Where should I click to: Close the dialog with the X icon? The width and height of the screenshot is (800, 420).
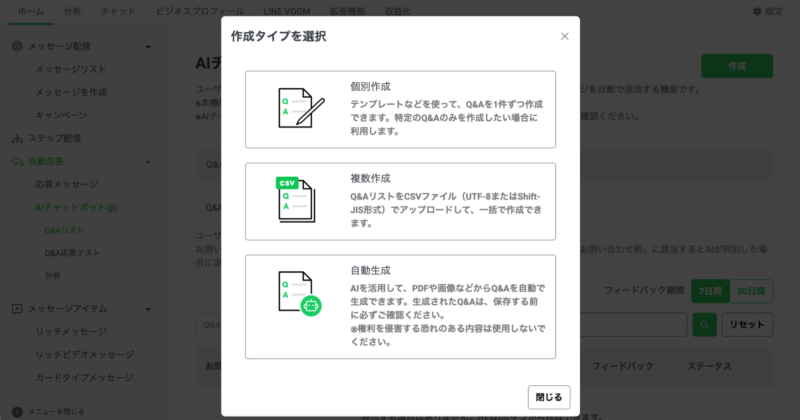pos(564,36)
